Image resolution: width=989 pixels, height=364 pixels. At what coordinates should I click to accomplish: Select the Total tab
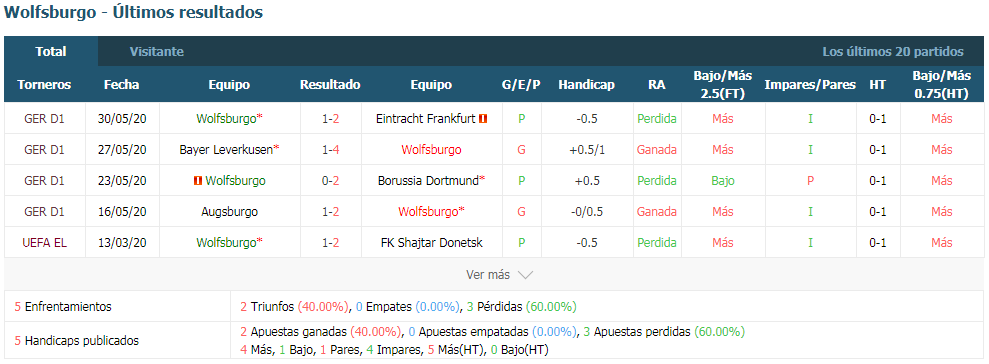coord(51,52)
